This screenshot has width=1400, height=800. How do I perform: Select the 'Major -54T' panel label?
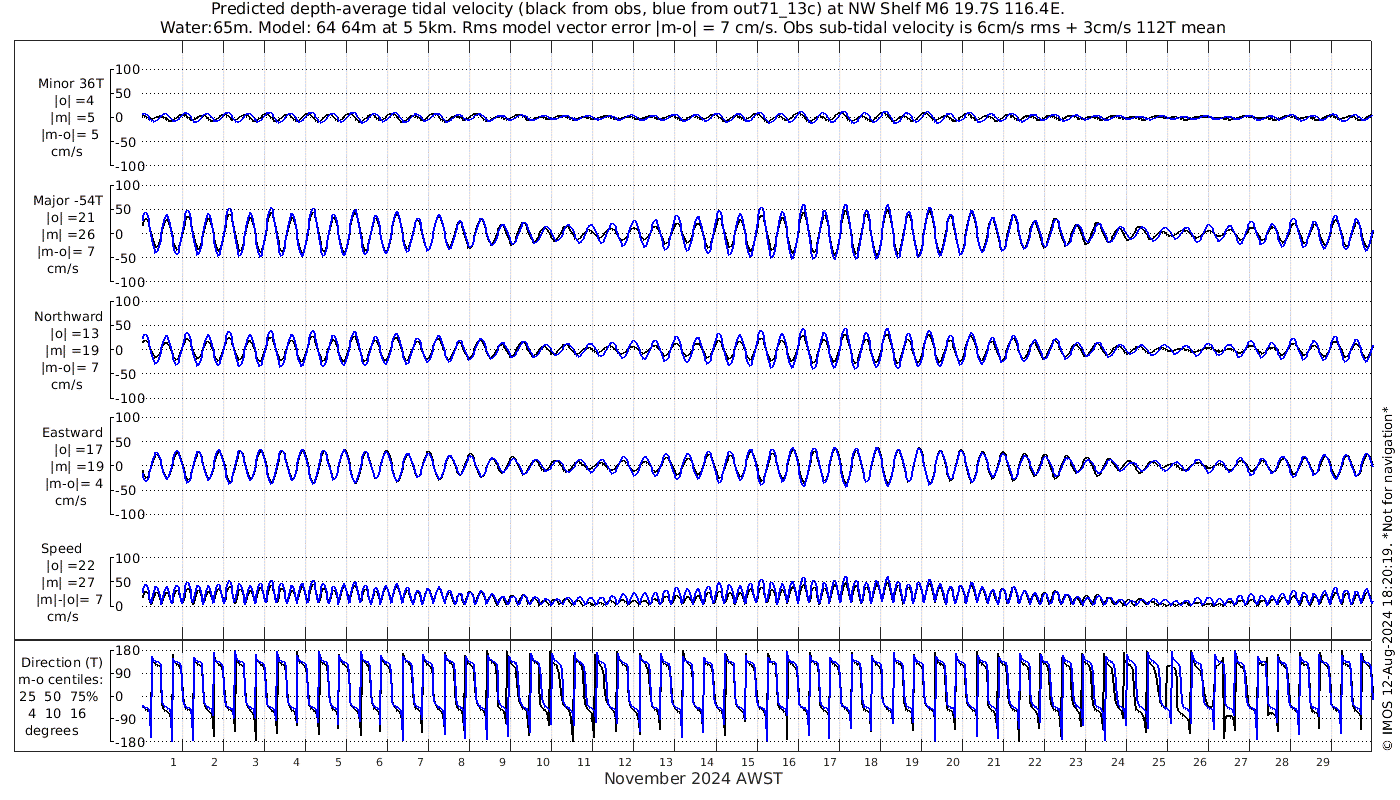coord(68,200)
